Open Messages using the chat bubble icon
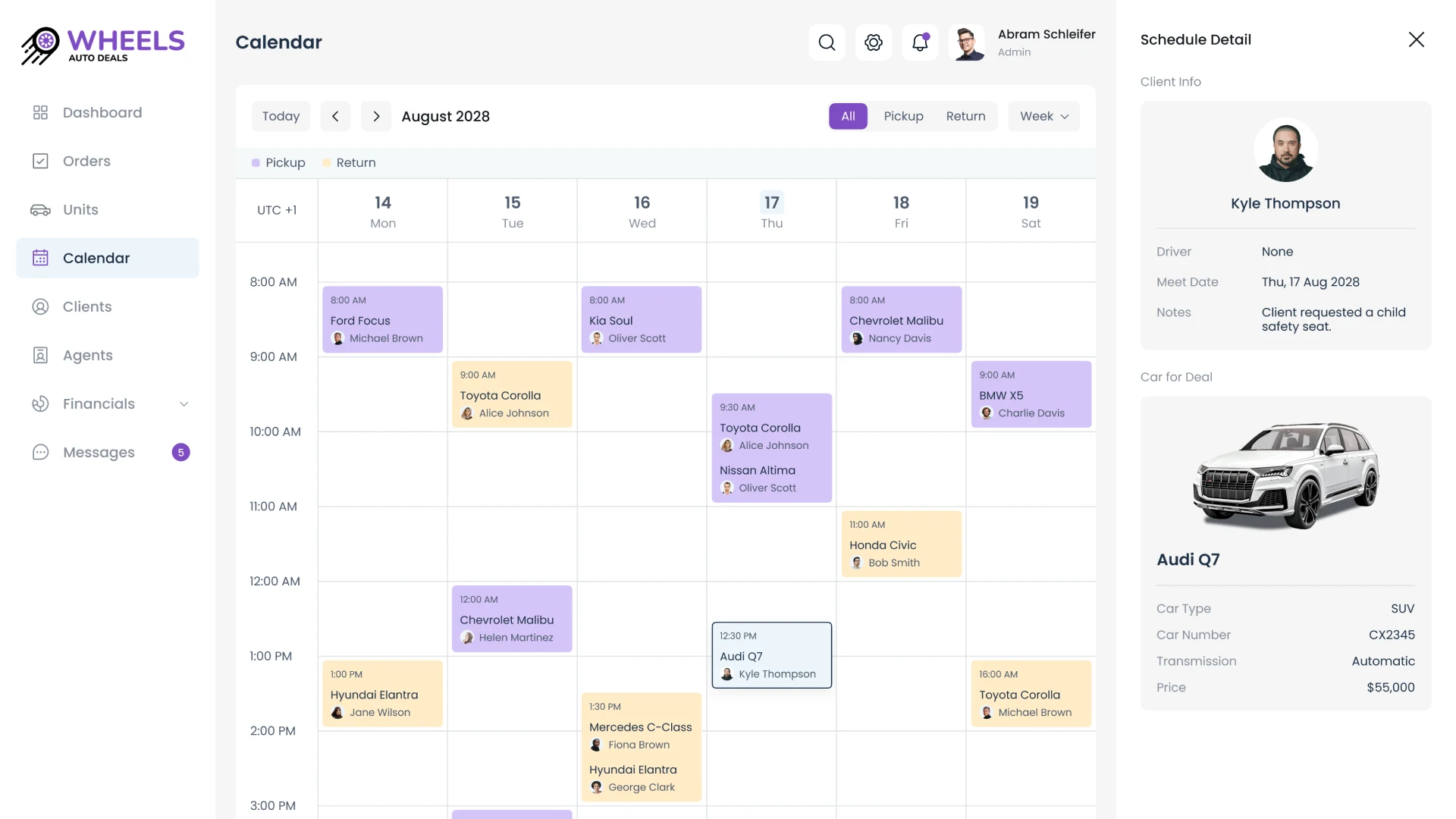This screenshot has height=819, width=1456. point(40,452)
